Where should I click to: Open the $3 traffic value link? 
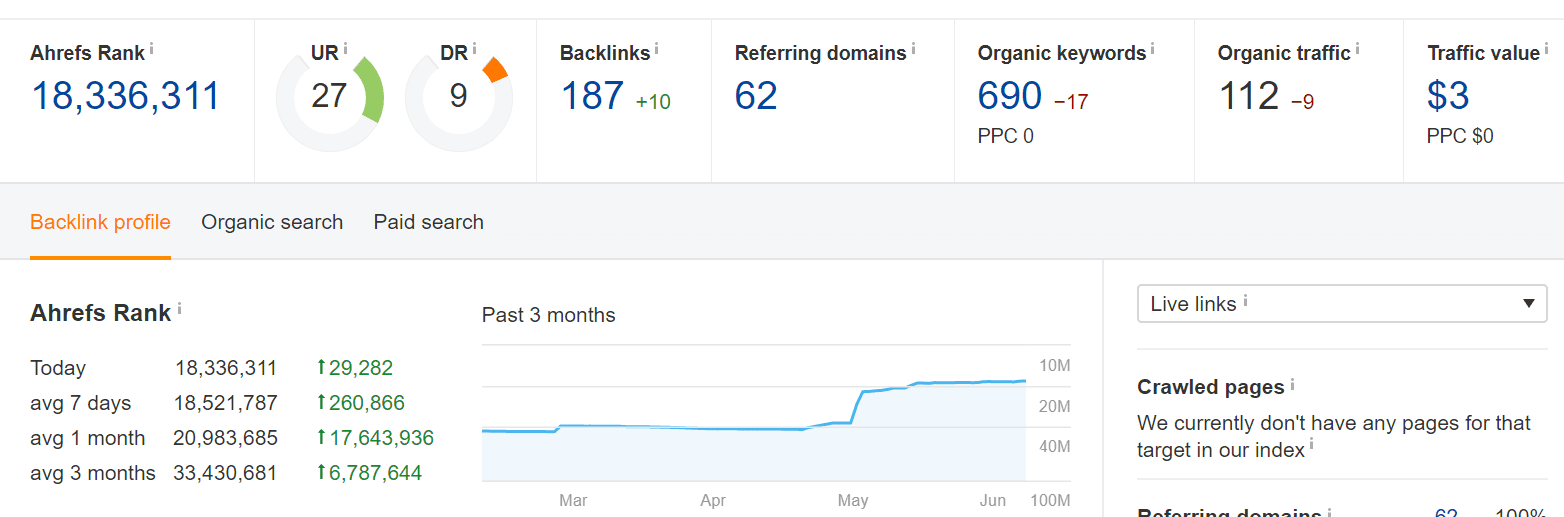point(1448,96)
